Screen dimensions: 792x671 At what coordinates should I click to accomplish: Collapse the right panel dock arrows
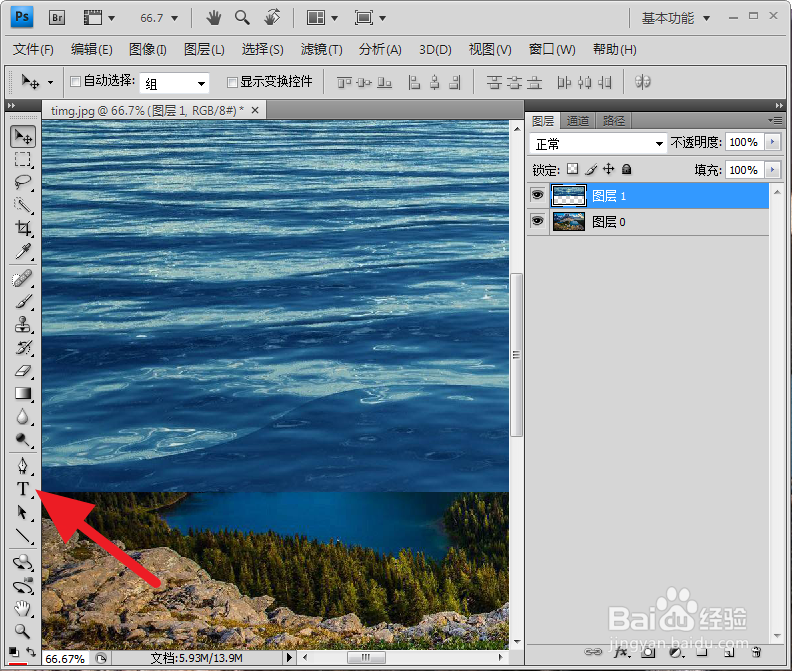pyautogui.click(x=779, y=106)
